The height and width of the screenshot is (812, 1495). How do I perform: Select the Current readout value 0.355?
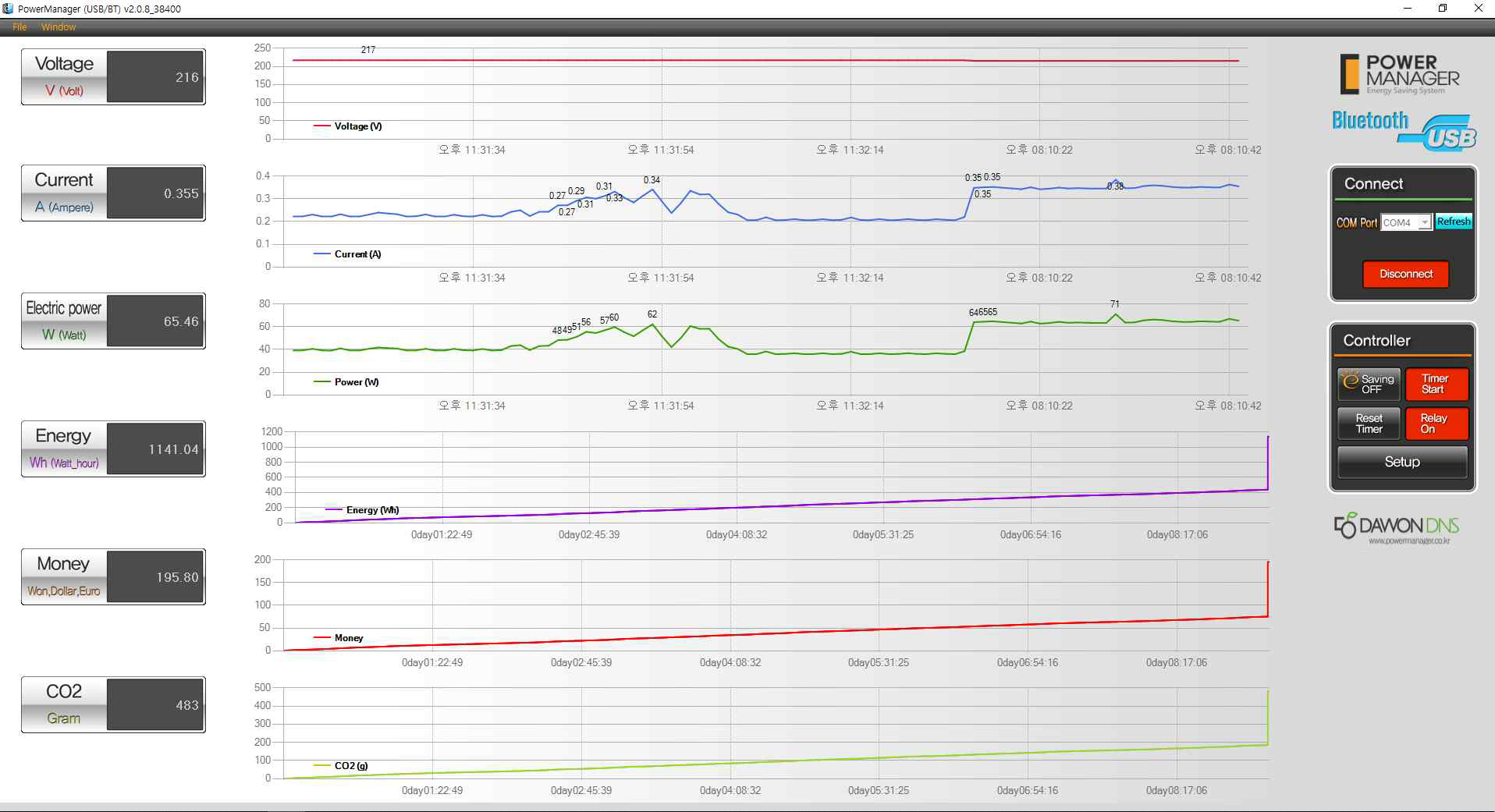[x=181, y=193]
